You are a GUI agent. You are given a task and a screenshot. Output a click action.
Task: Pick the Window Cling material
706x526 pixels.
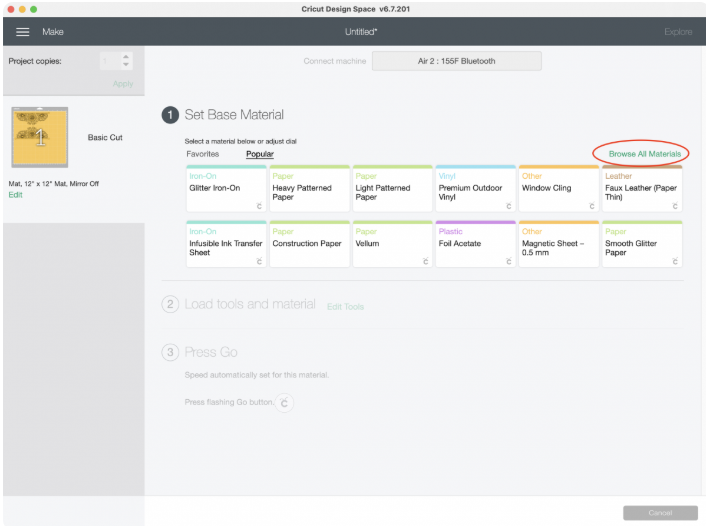pos(559,189)
